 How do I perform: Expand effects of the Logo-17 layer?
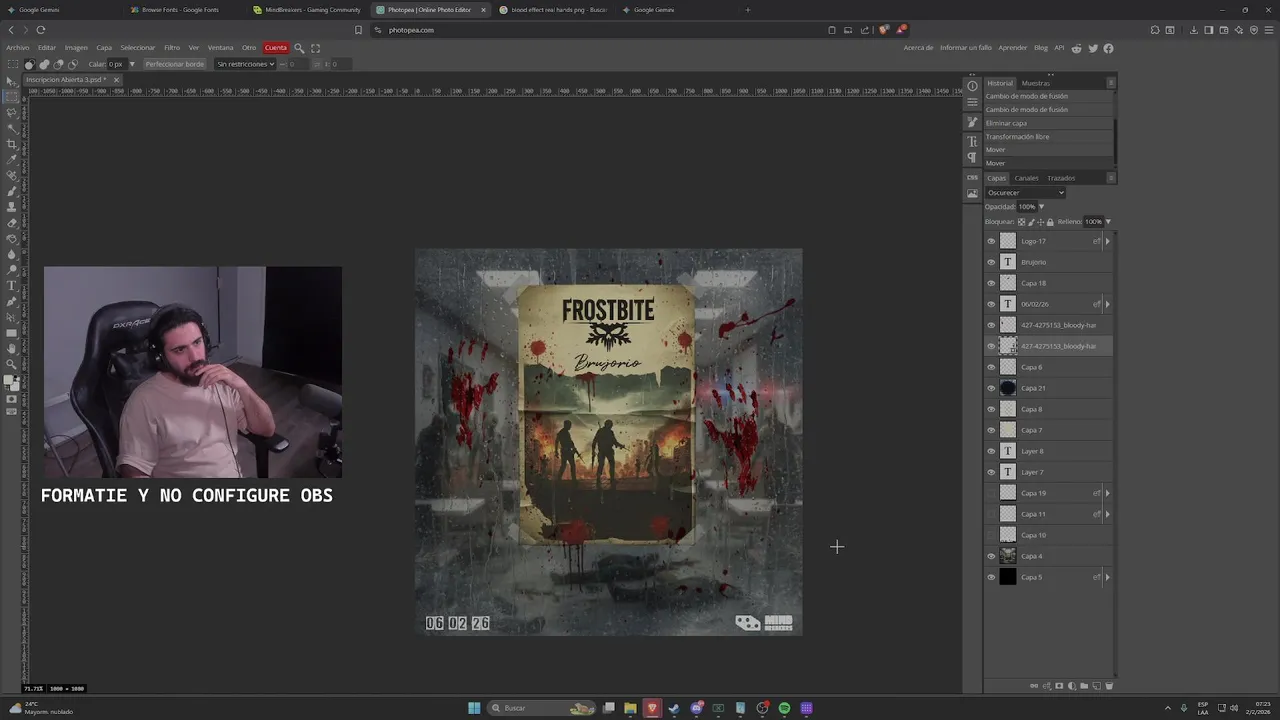[x=1107, y=241]
